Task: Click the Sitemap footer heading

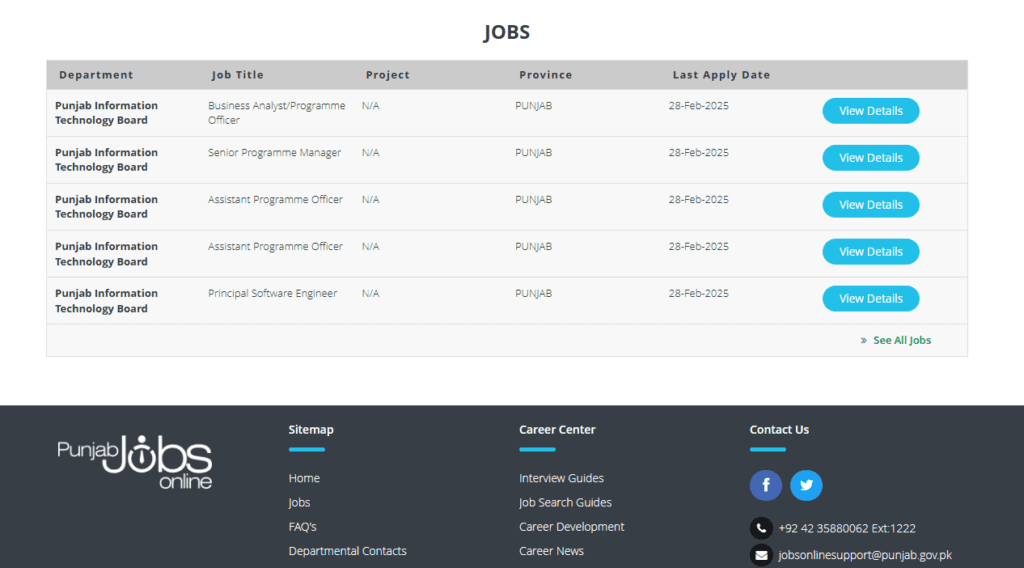Action: click(311, 430)
